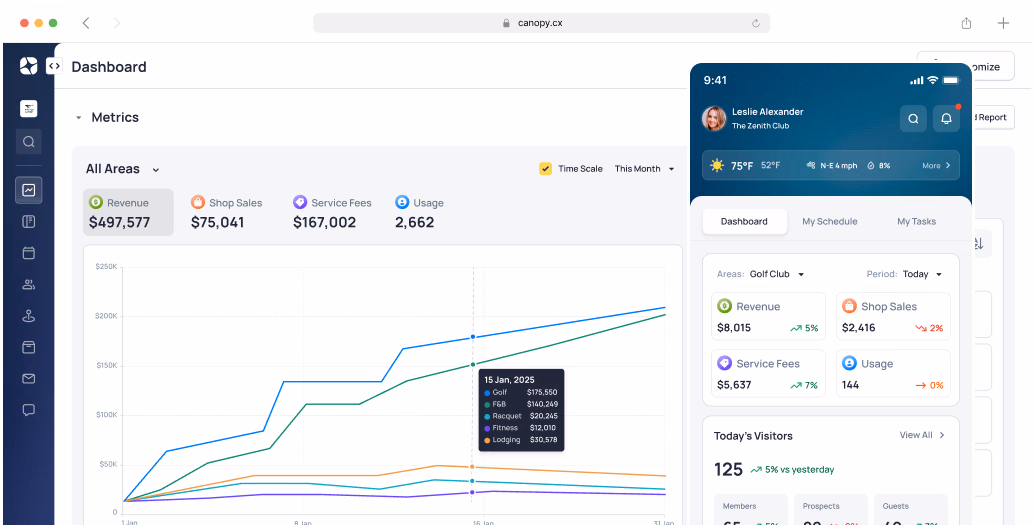The image size is (1035, 525).
Task: Click F&B green dot in tooltip legend
Action: point(487,405)
